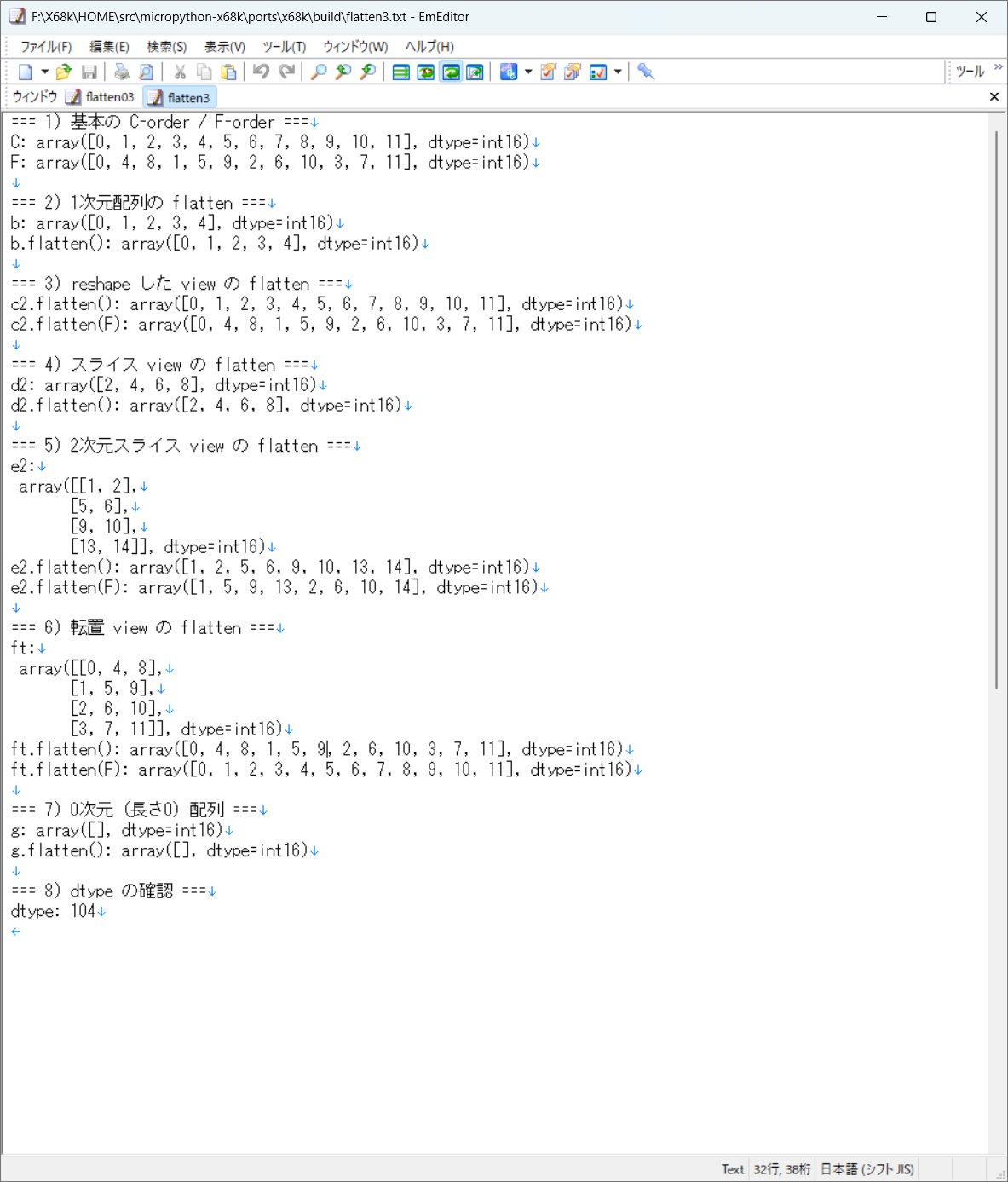Click heading '=== 6) 転置 view の flatten'
Image resolution: width=1008 pixels, height=1182 pixels.
142,628
